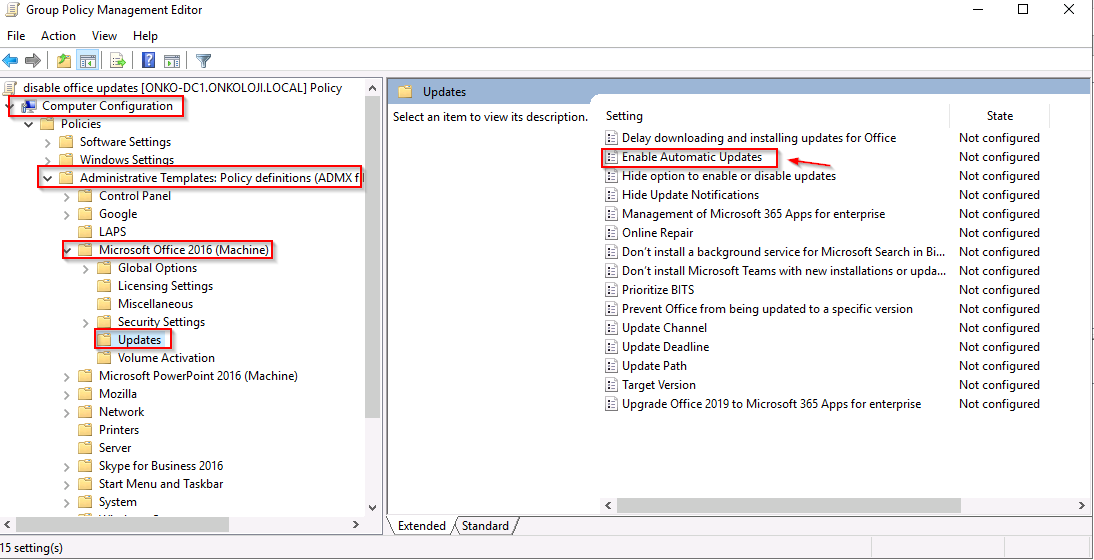Select the Volume Activation folder
The height and width of the screenshot is (560, 1094).
click(166, 358)
